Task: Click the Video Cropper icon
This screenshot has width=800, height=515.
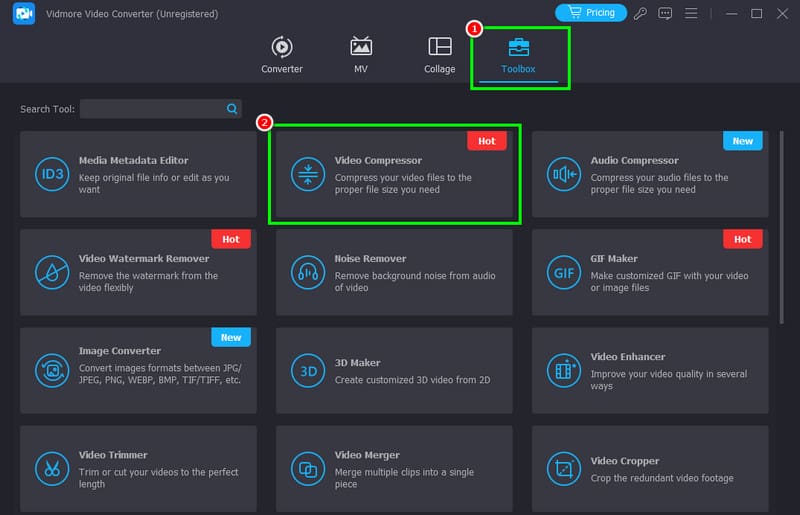Action: point(564,469)
